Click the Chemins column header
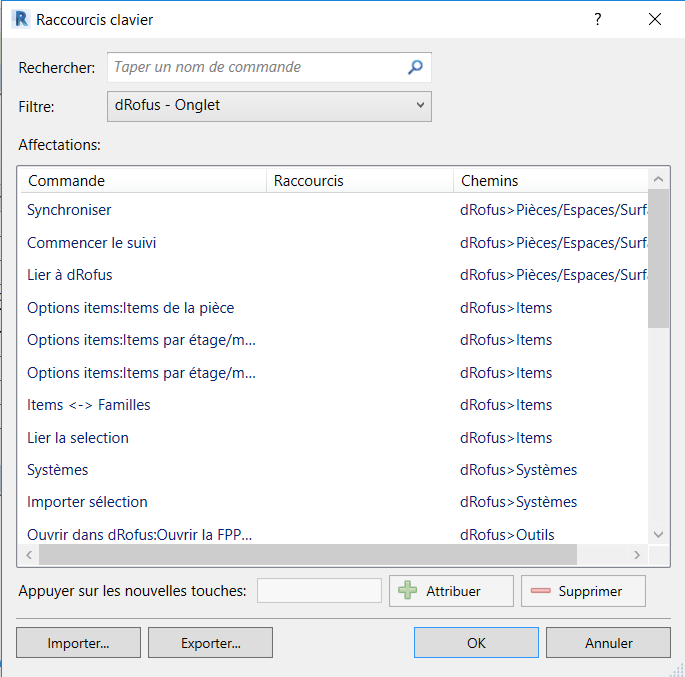Screen dimensions: 685x677 coord(549,181)
